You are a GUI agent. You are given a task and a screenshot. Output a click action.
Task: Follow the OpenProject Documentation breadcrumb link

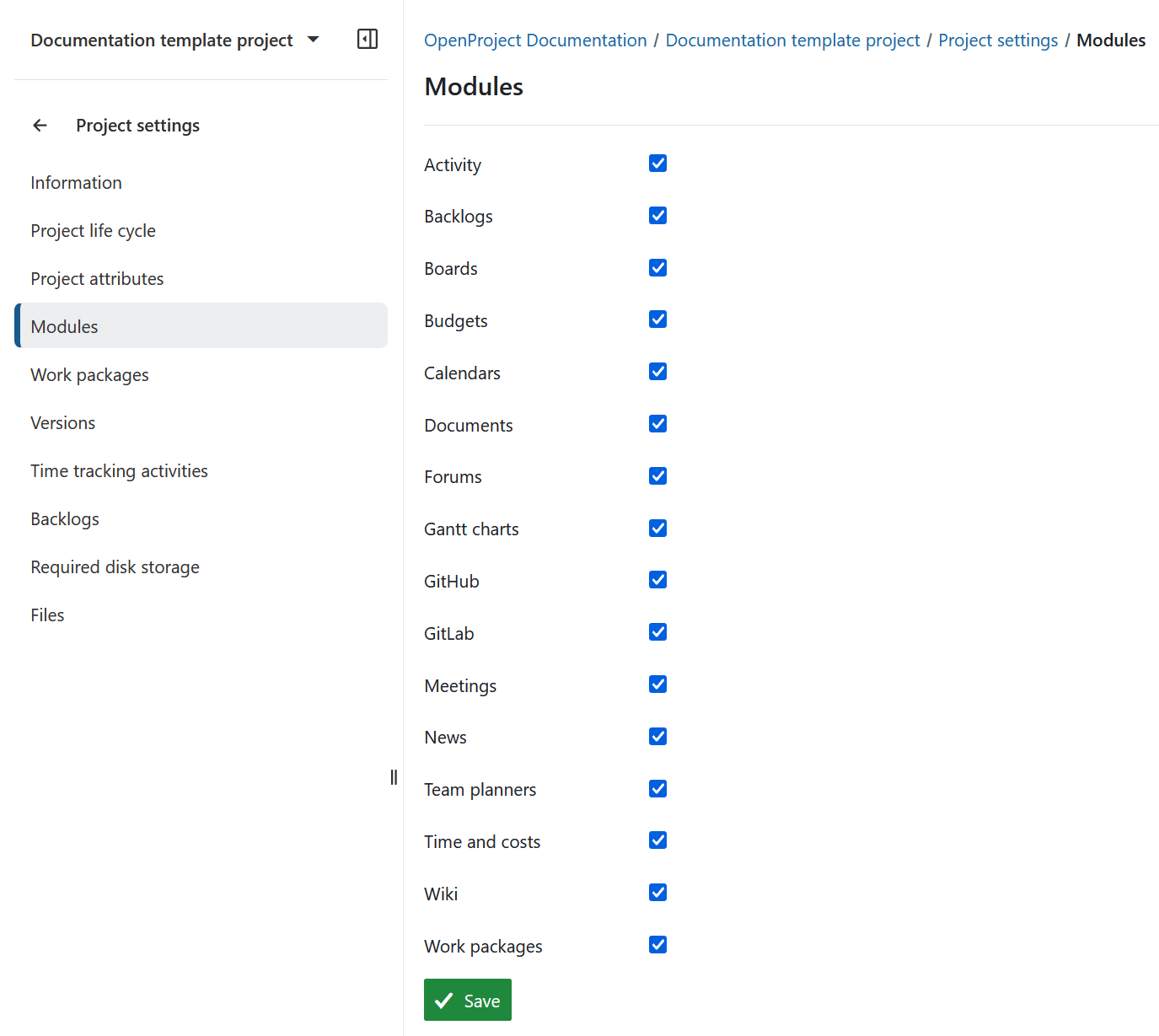point(534,40)
